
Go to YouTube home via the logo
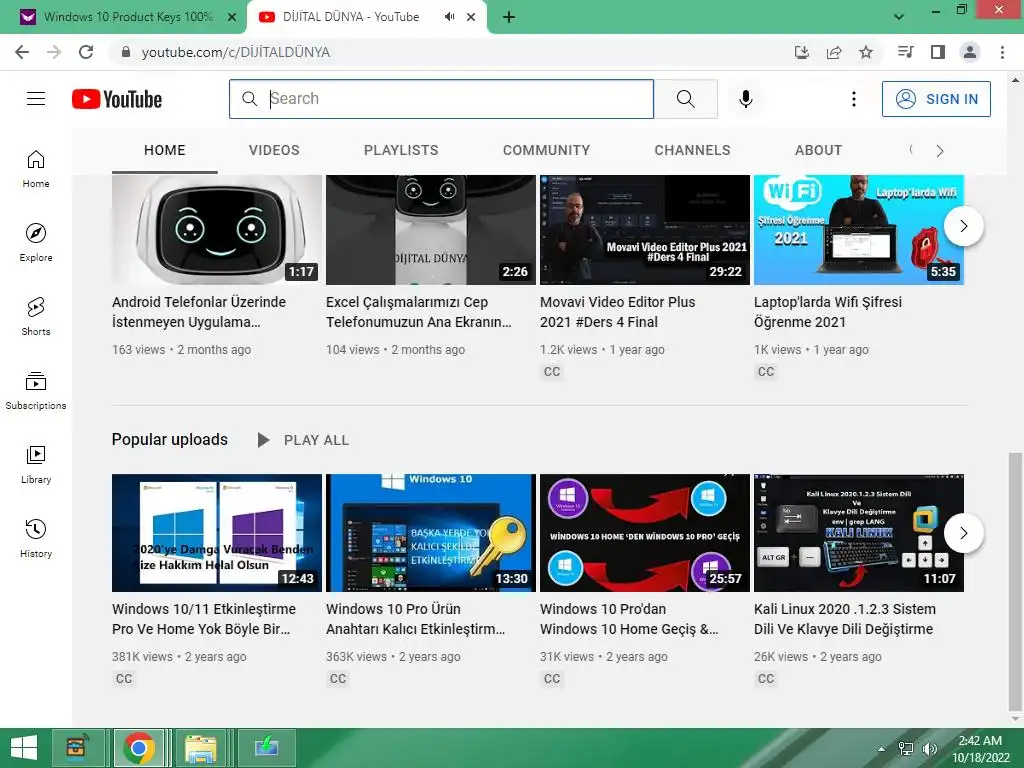tap(117, 99)
